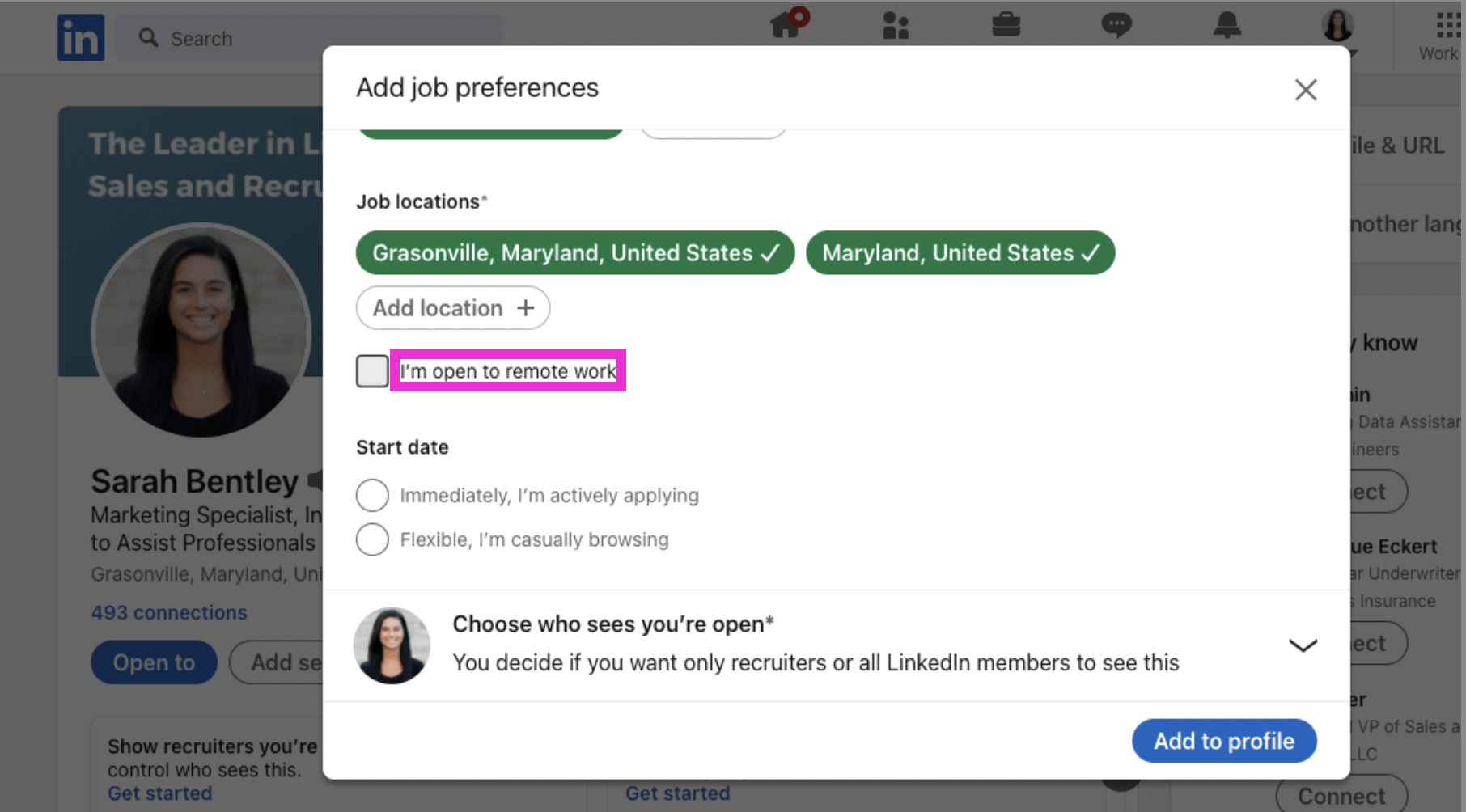Expand the Choose who sees you're open section
The width and height of the screenshot is (1466, 812).
[1303, 645]
